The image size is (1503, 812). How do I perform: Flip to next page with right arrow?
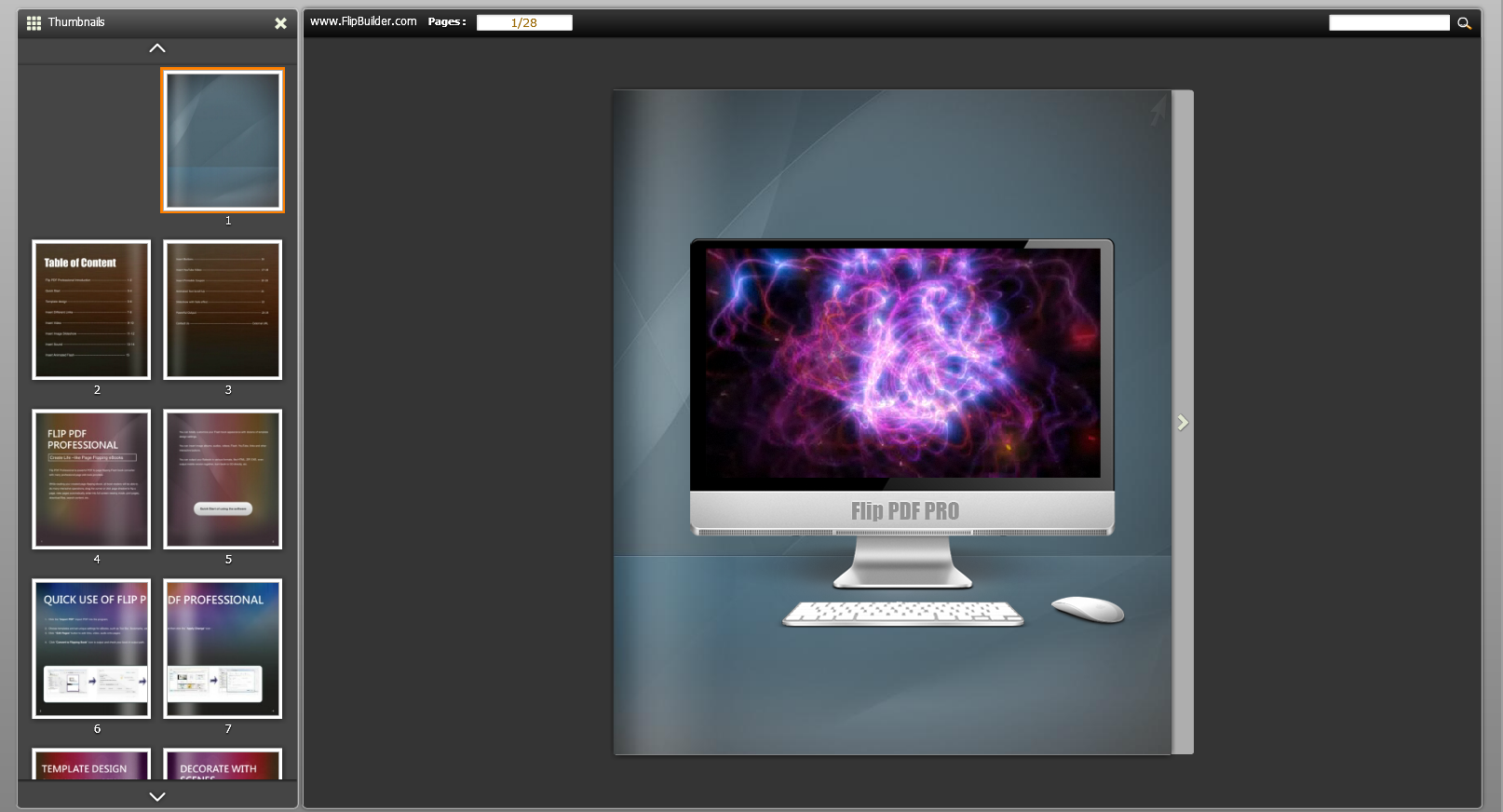(x=1183, y=423)
